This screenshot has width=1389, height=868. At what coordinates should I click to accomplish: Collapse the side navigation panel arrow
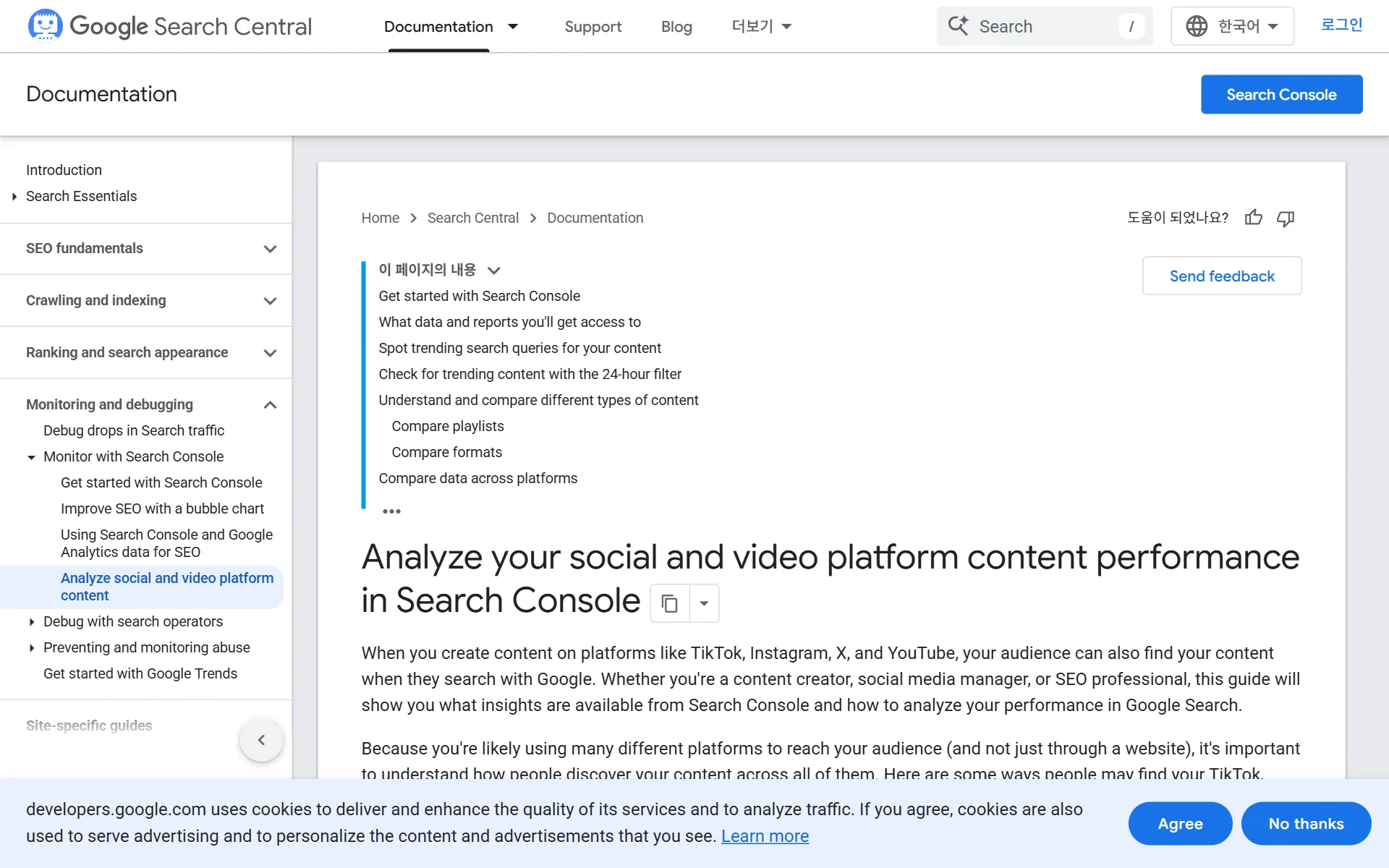pos(261,740)
